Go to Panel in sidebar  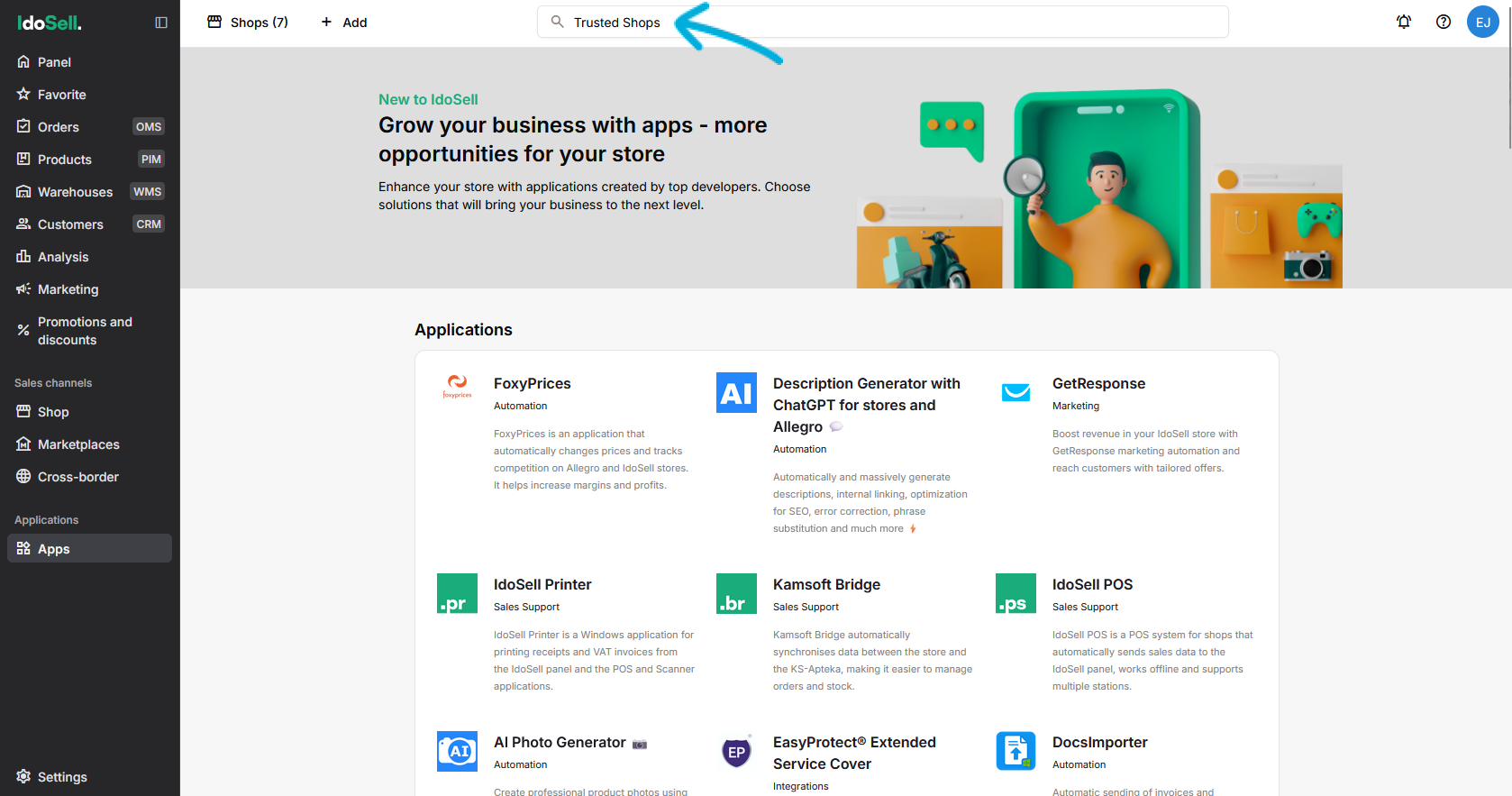point(89,61)
